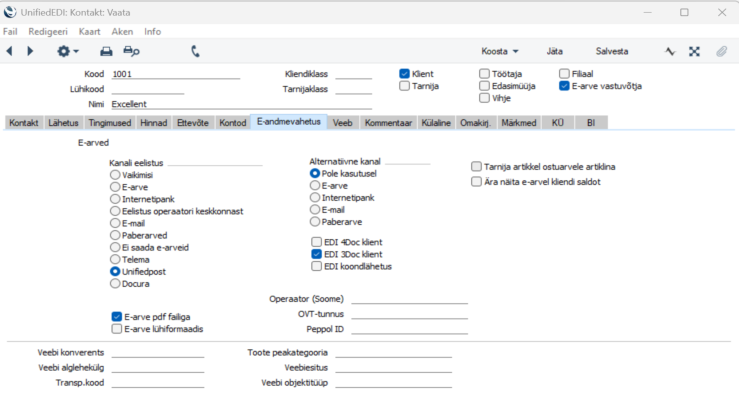Image resolution: width=739 pixels, height=406 pixels.
Task: Click the fullscreen expand arrows icon
Action: click(x=694, y=51)
